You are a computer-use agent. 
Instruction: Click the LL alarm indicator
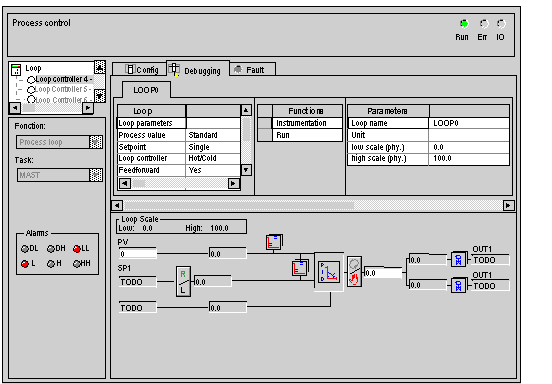click(77, 249)
